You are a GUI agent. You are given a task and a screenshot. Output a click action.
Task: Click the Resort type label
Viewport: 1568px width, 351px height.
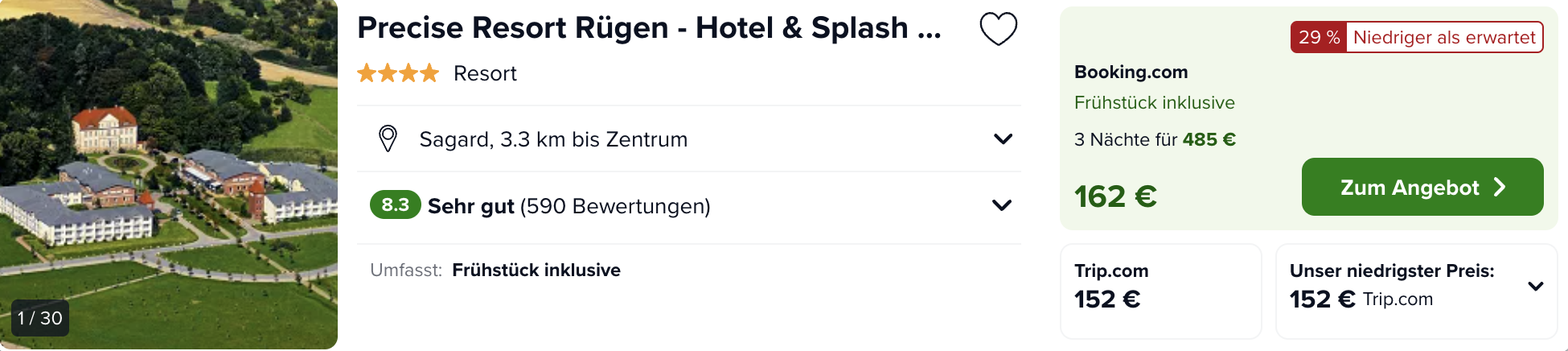click(485, 73)
